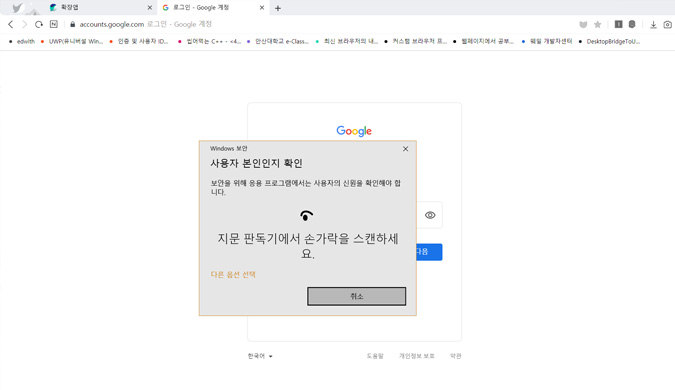Toggle password visibility eye icon
This screenshot has width=675, height=390.
pos(430,215)
